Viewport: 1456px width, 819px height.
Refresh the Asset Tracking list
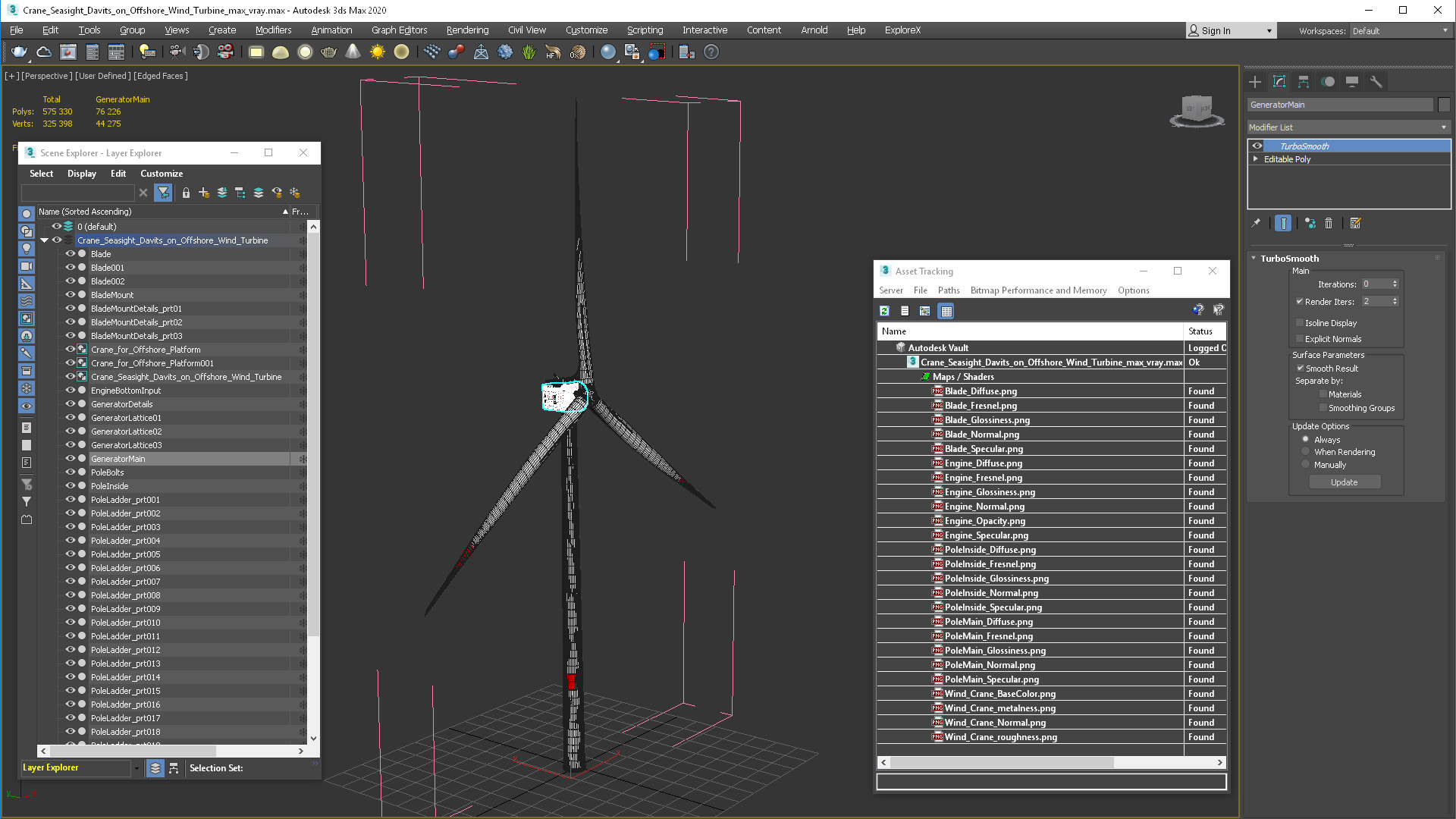coord(884,311)
